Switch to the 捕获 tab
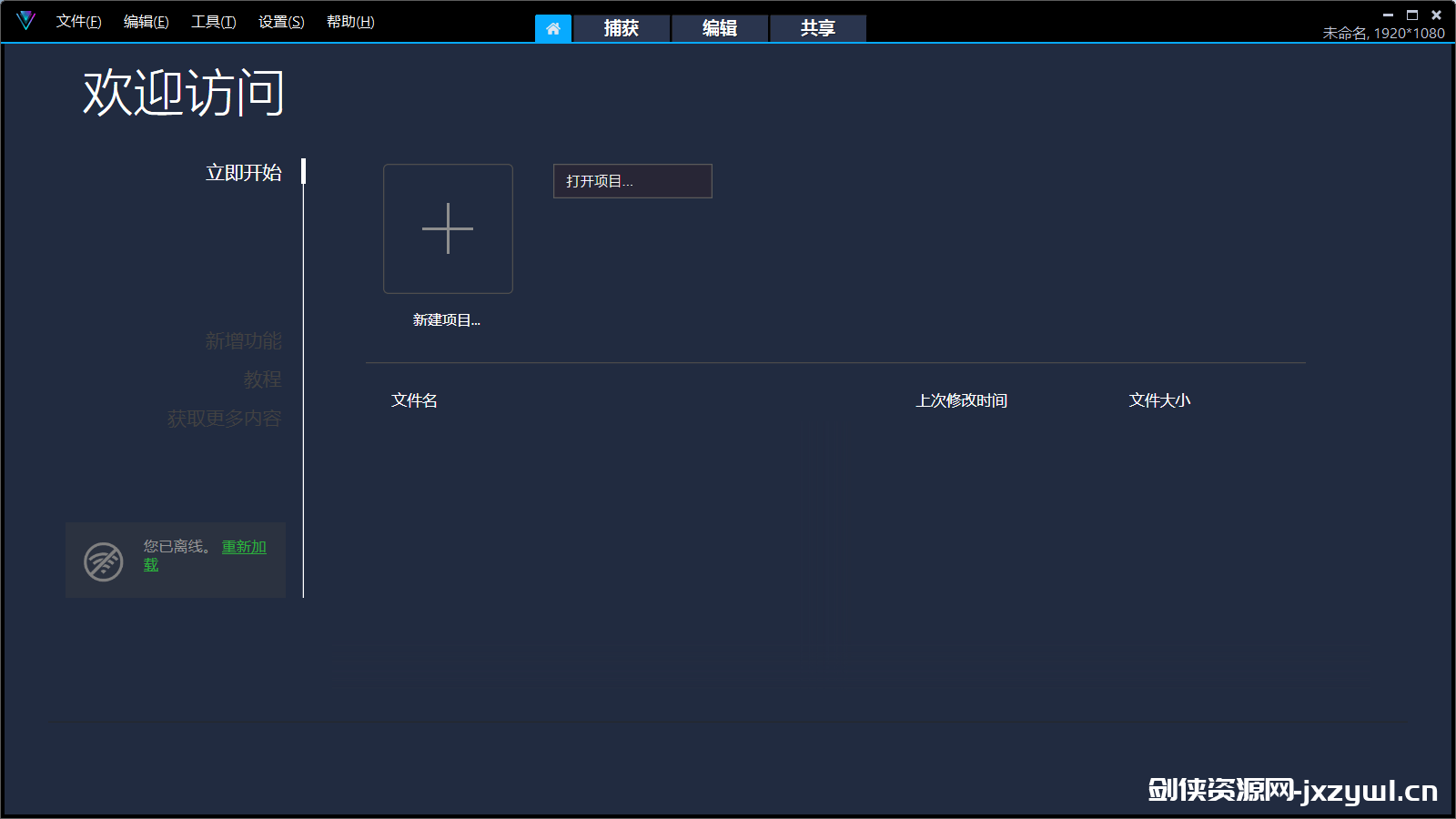 [x=622, y=28]
